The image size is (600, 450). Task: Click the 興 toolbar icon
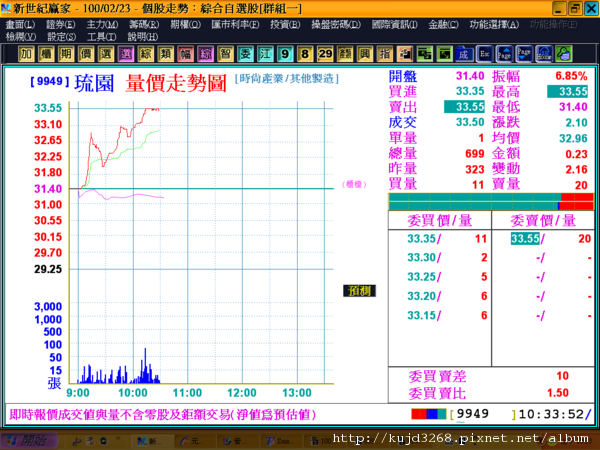tap(365, 54)
